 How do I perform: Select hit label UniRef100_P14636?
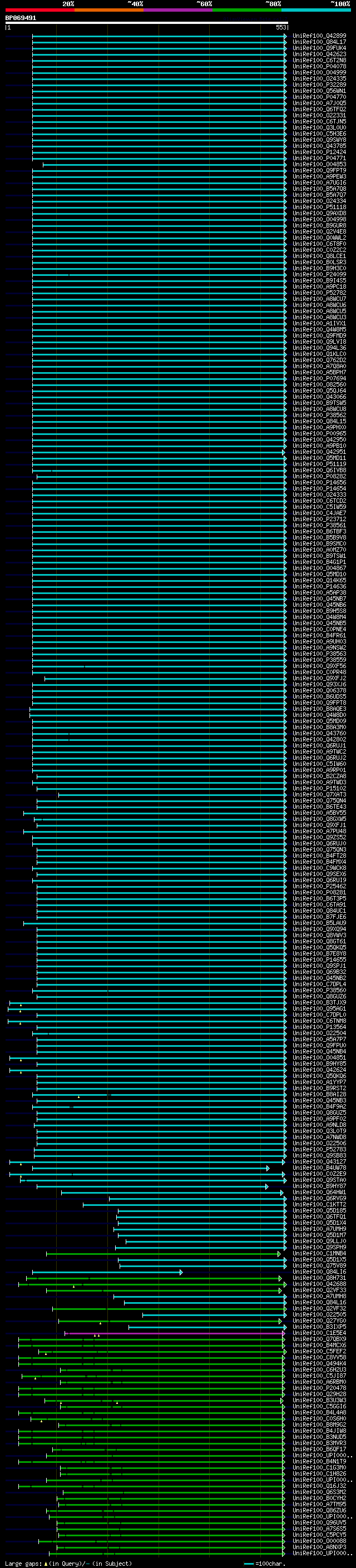[x=319, y=587]
